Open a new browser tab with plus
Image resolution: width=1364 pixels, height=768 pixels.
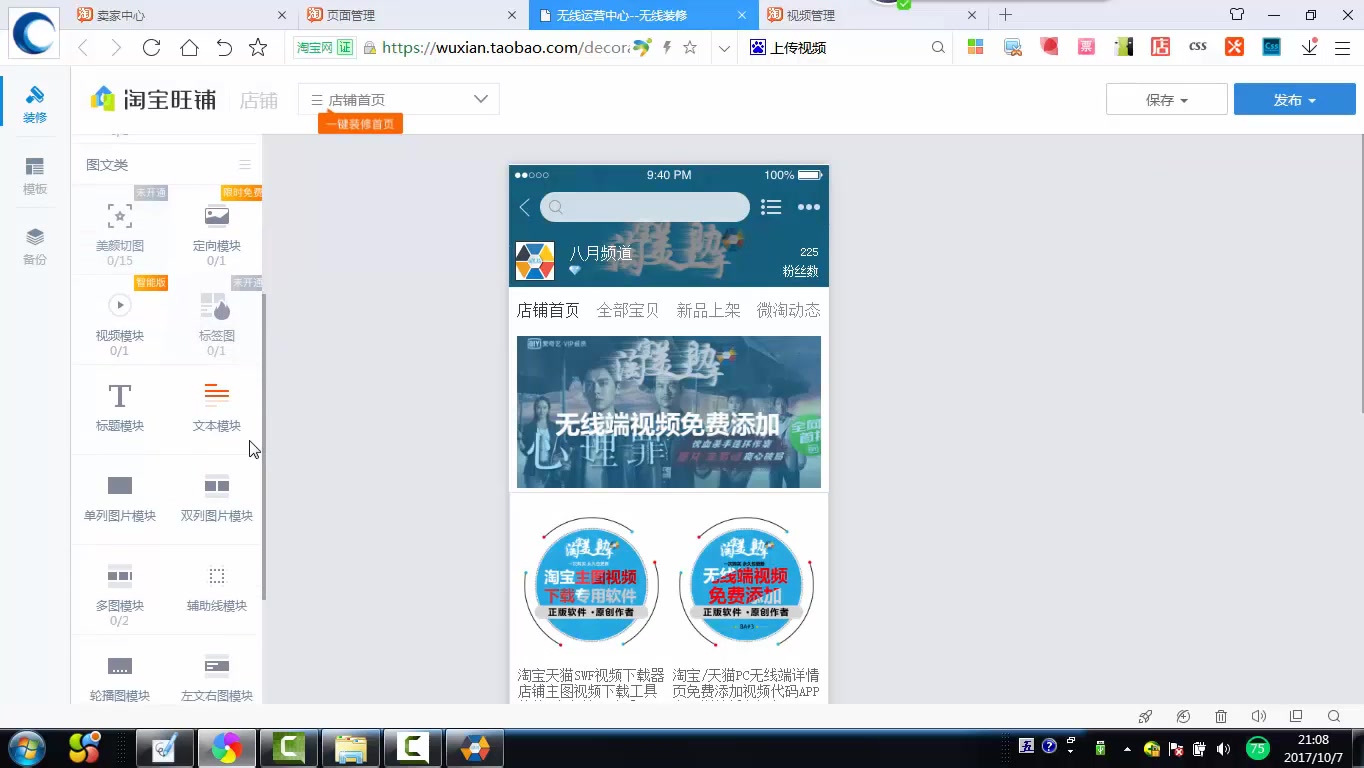[x=1006, y=15]
